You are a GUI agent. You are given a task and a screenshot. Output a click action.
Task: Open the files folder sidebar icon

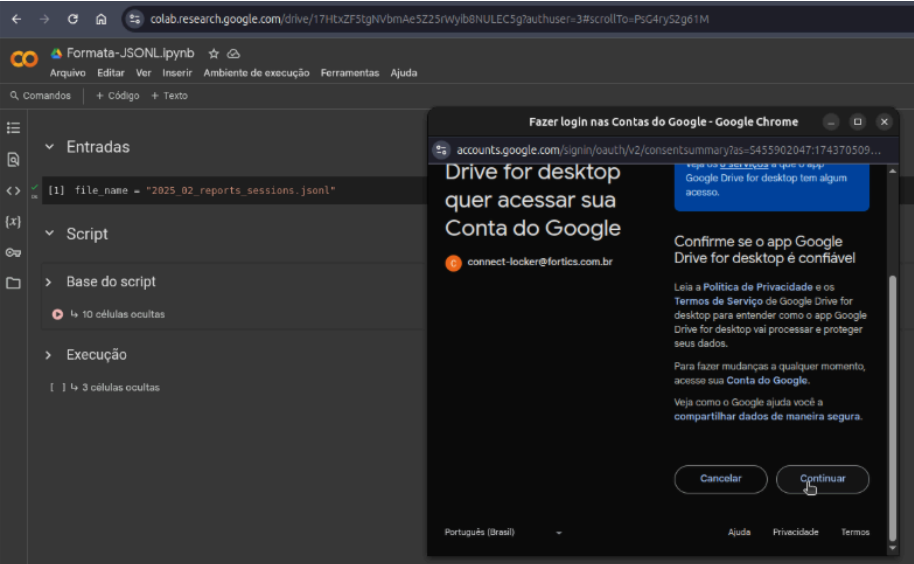click(x=13, y=283)
